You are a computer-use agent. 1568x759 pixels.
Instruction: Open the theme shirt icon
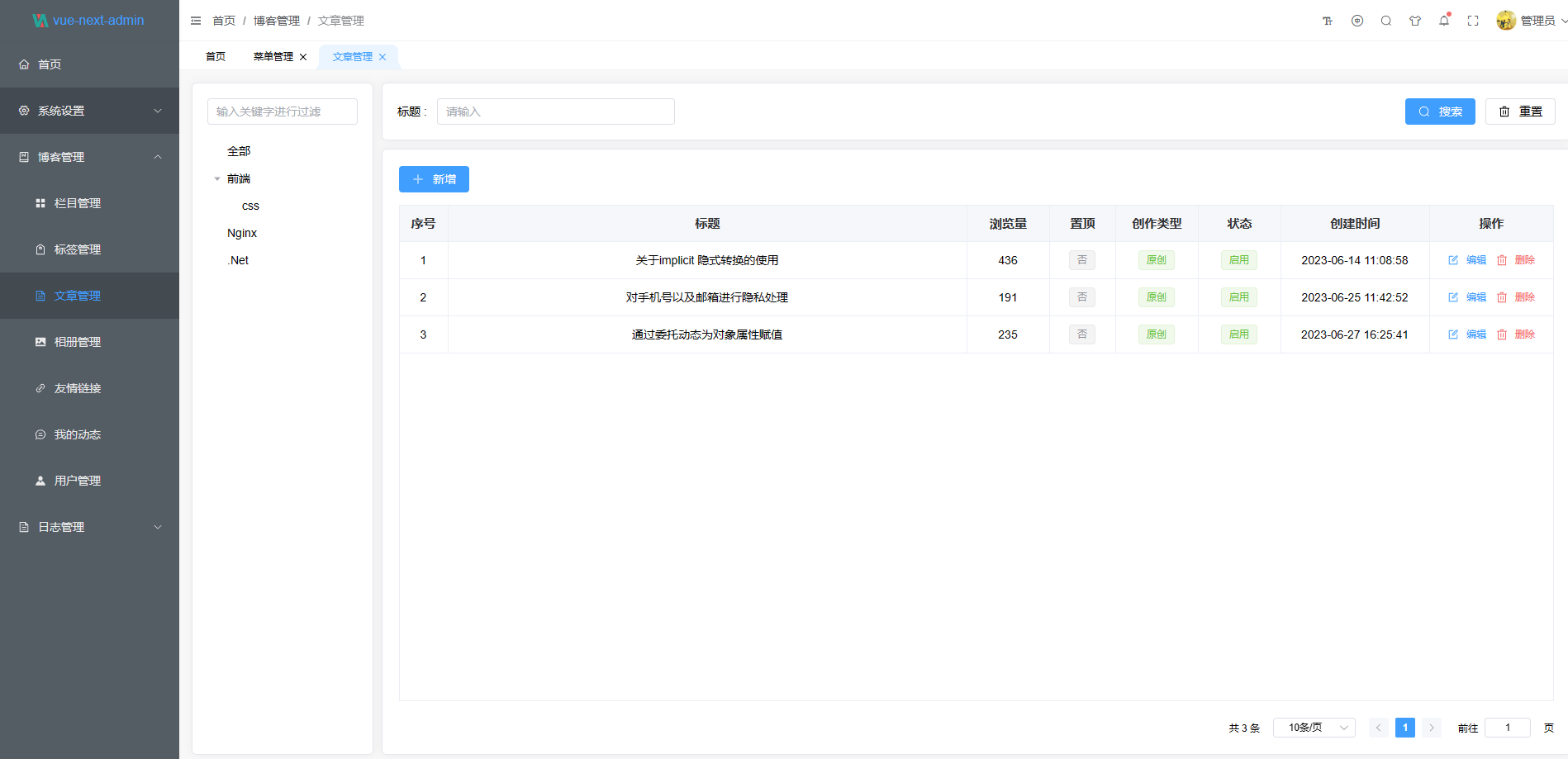[1415, 21]
